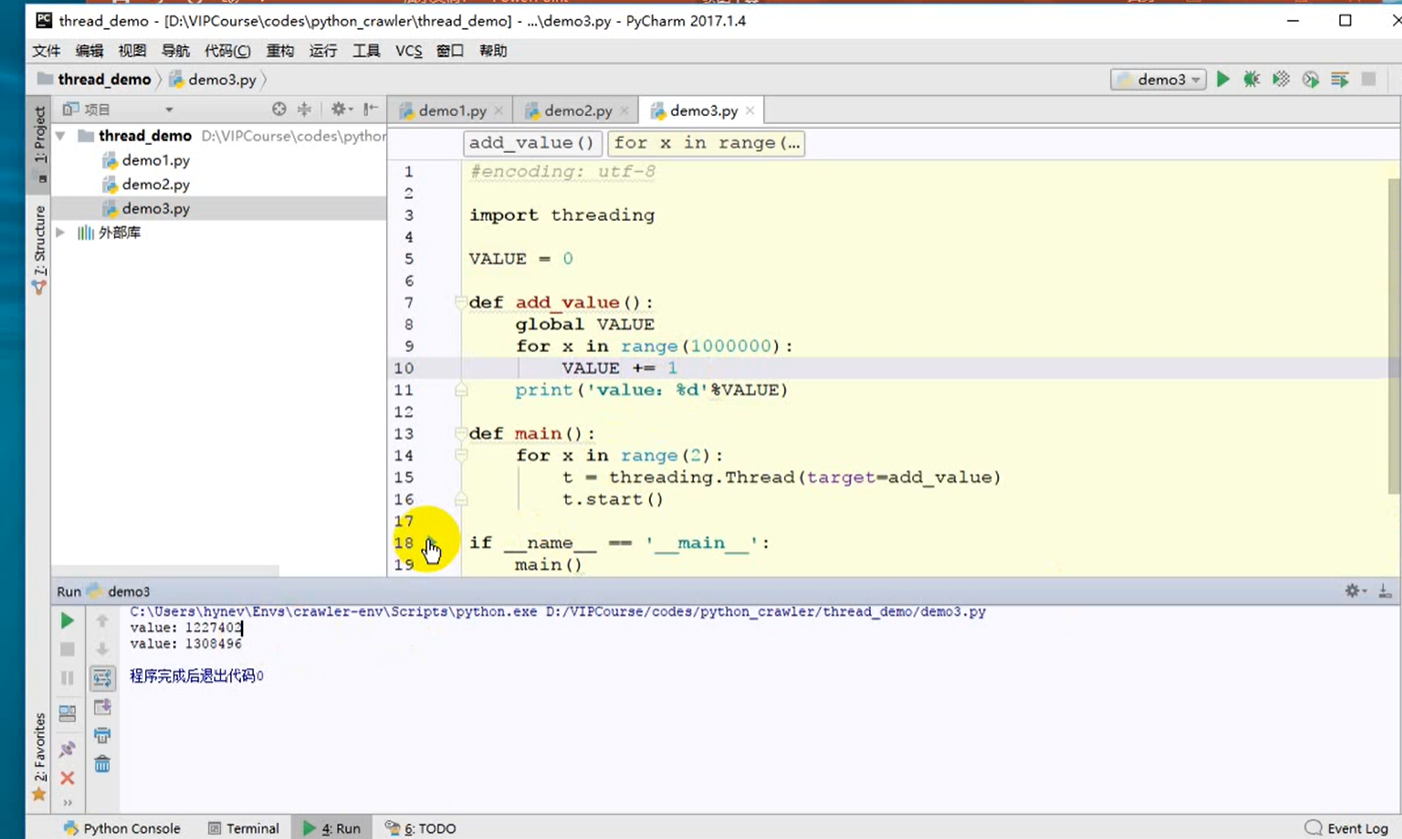This screenshot has width=1402, height=839.
Task: Click 'value: 1308496' in console output
Action: click(x=186, y=644)
